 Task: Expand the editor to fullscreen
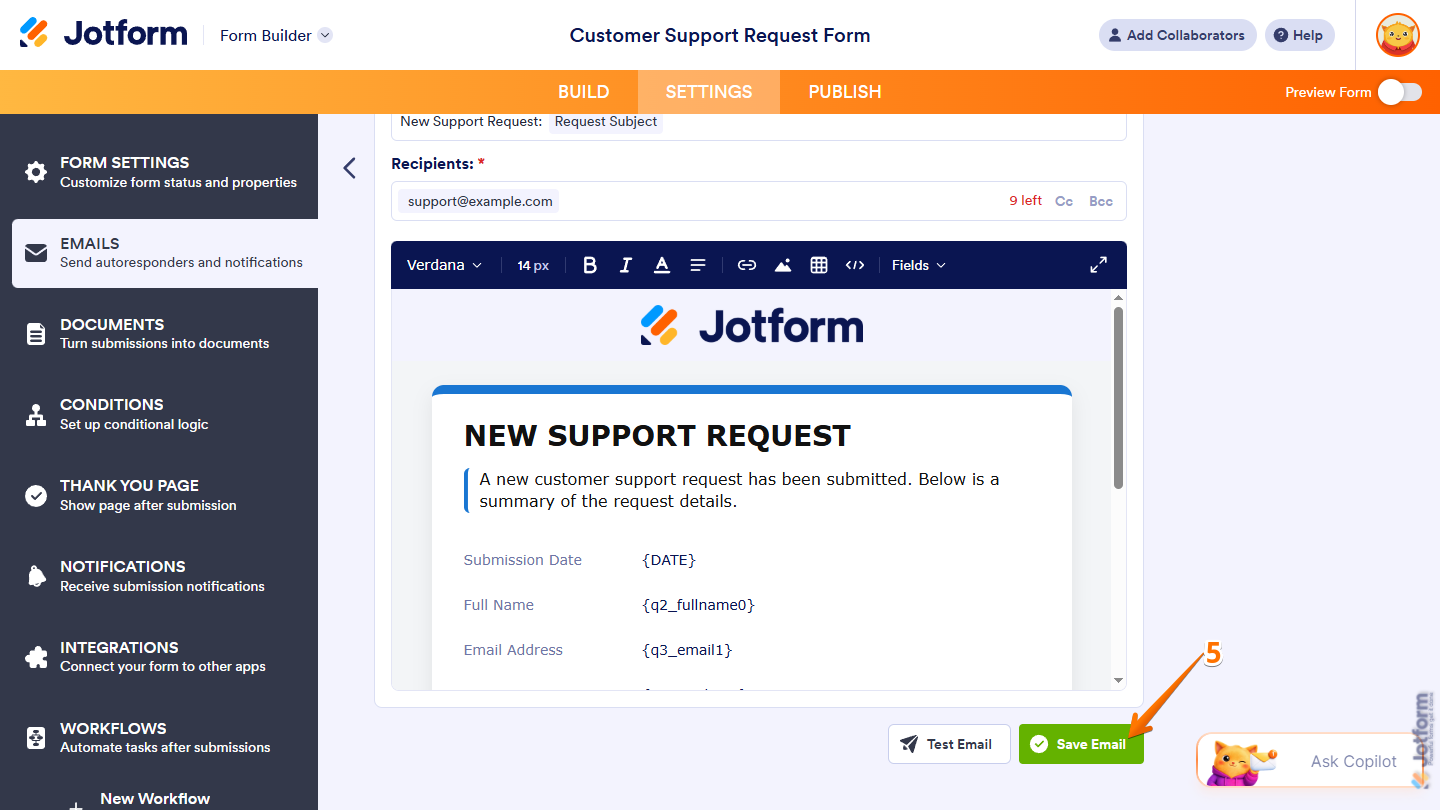(x=1098, y=265)
